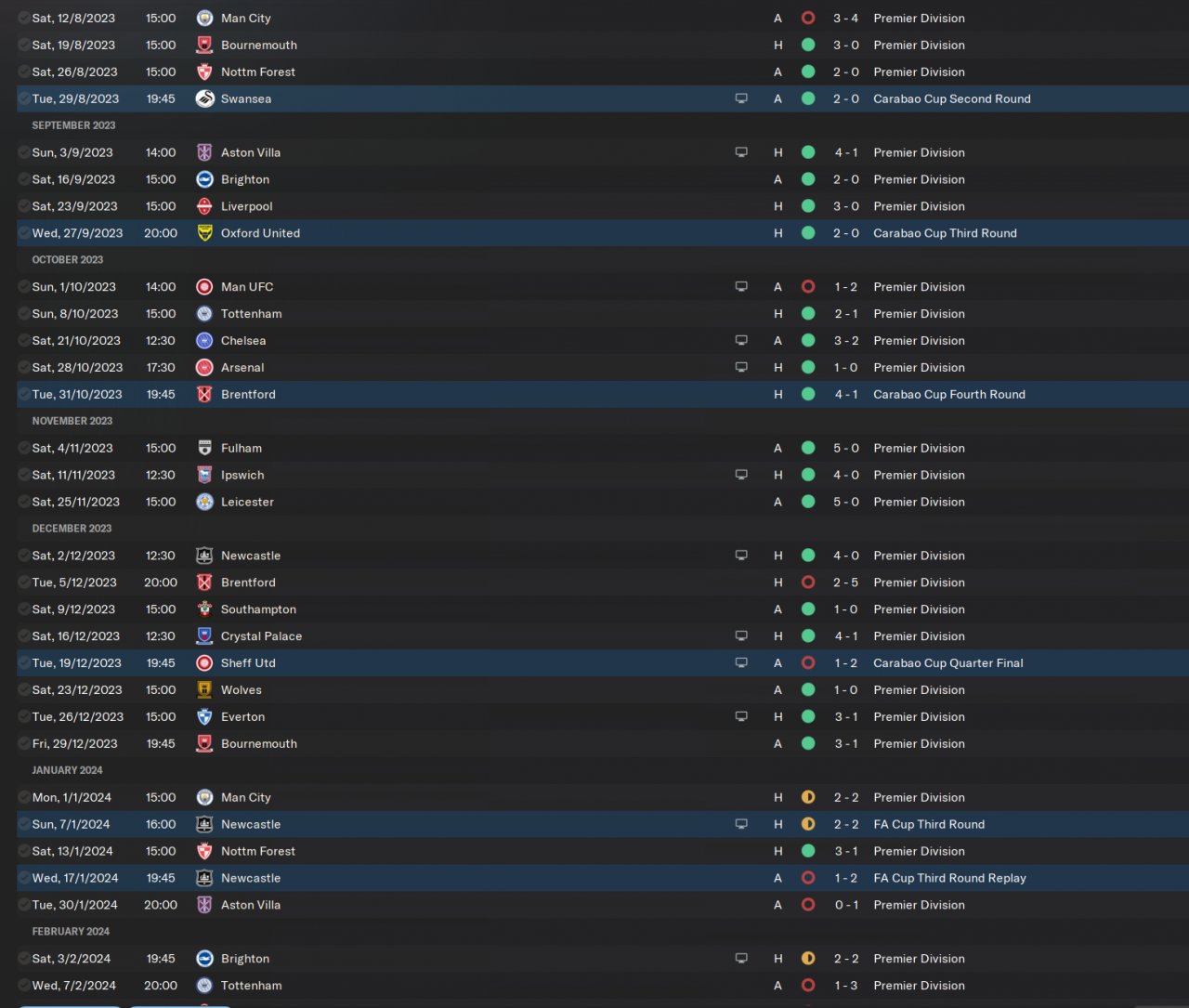This screenshot has width=1189, height=1008.
Task: Toggle the check mark beside Wed, 17/1/2024
Action: (x=24, y=878)
